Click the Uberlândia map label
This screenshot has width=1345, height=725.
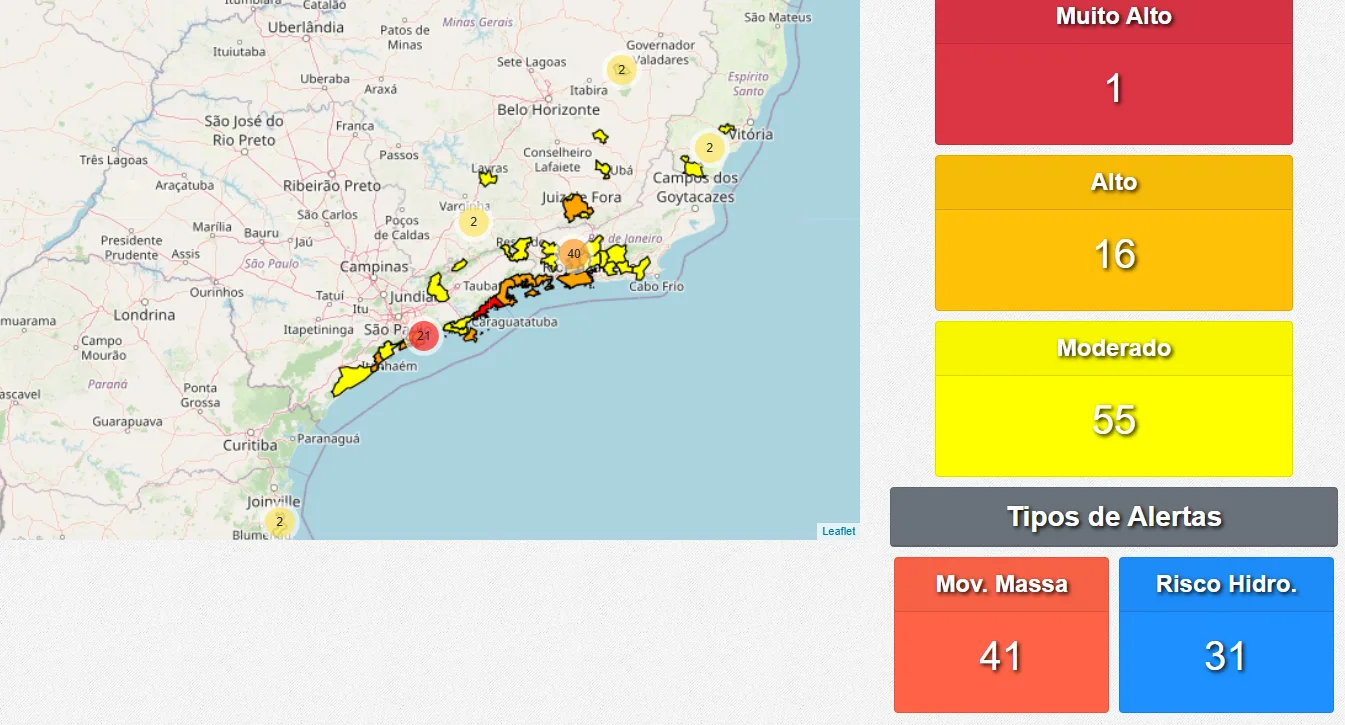tap(306, 28)
